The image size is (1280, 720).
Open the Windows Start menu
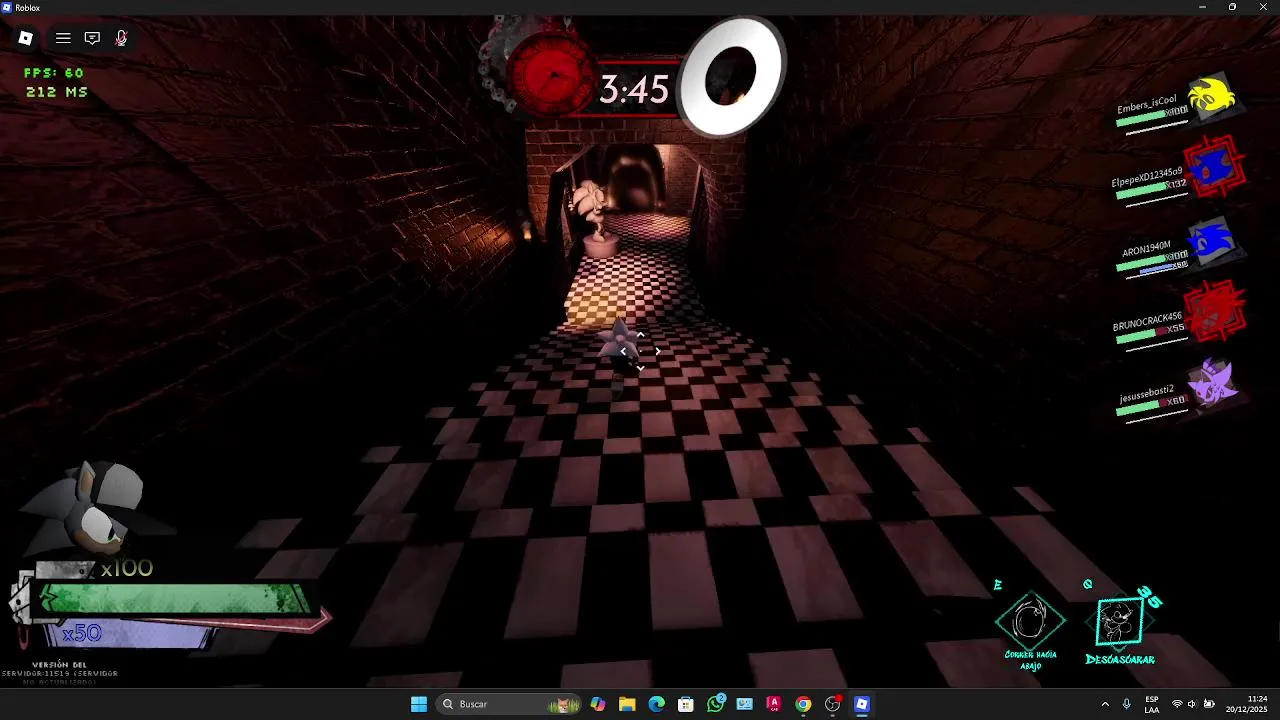pyautogui.click(x=419, y=704)
